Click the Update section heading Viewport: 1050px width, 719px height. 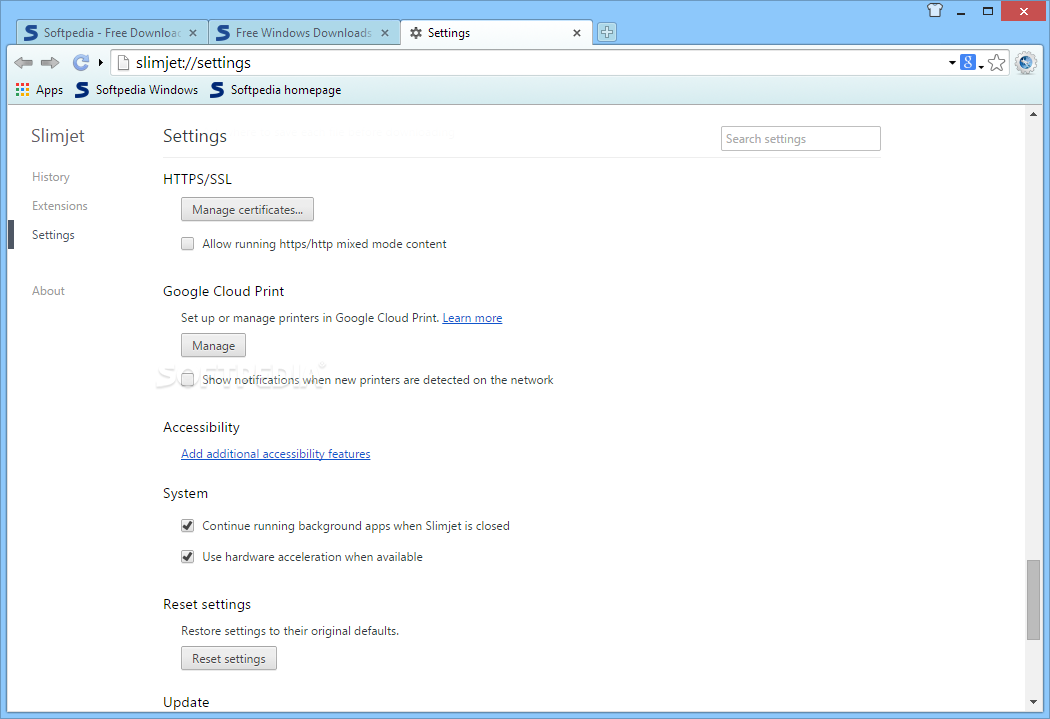coord(186,702)
